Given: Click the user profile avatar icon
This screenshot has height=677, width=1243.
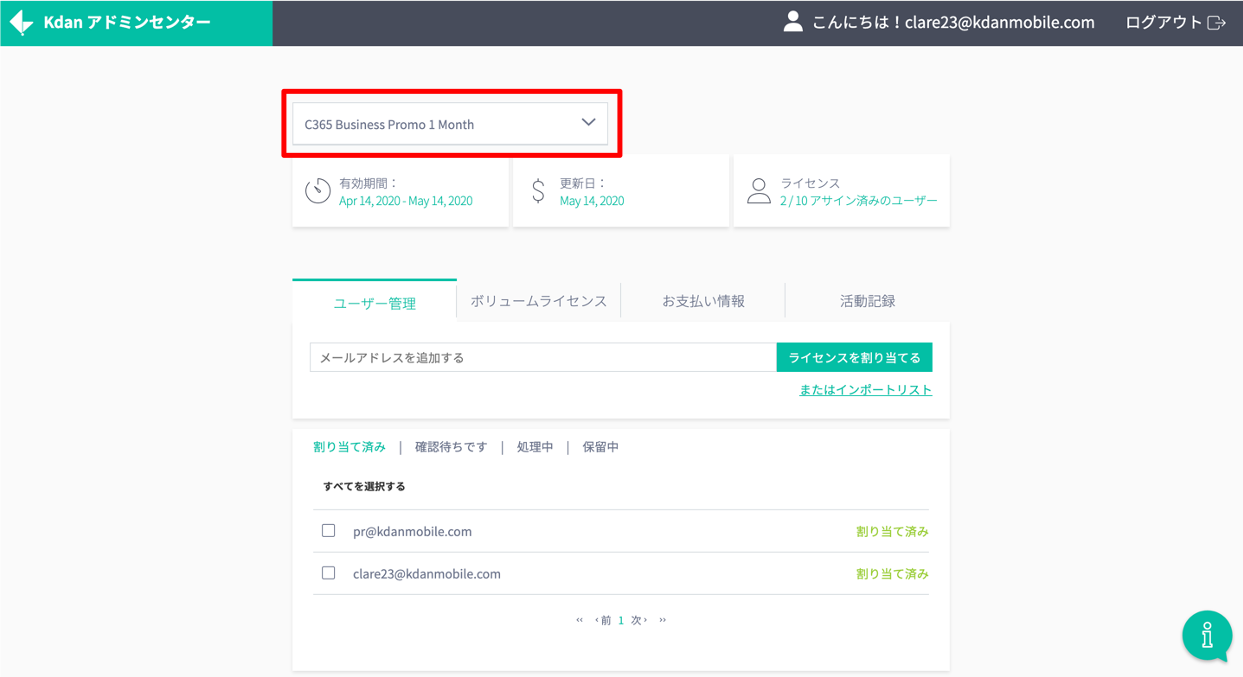Looking at the screenshot, I should pos(793,22).
